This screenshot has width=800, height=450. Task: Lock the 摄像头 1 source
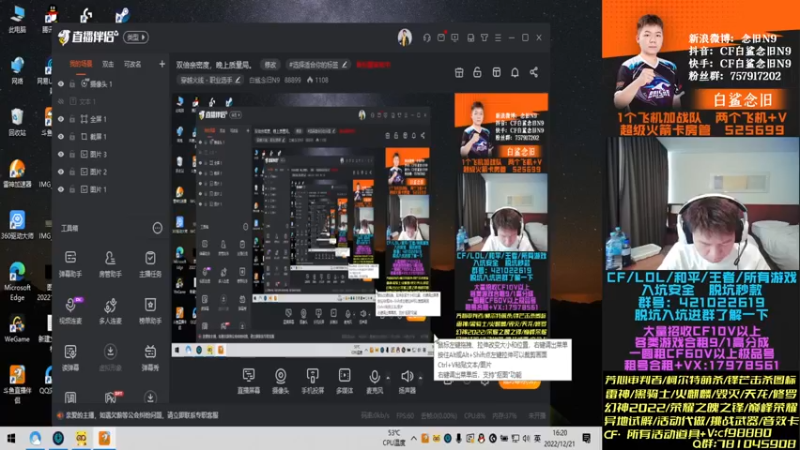tap(72, 84)
